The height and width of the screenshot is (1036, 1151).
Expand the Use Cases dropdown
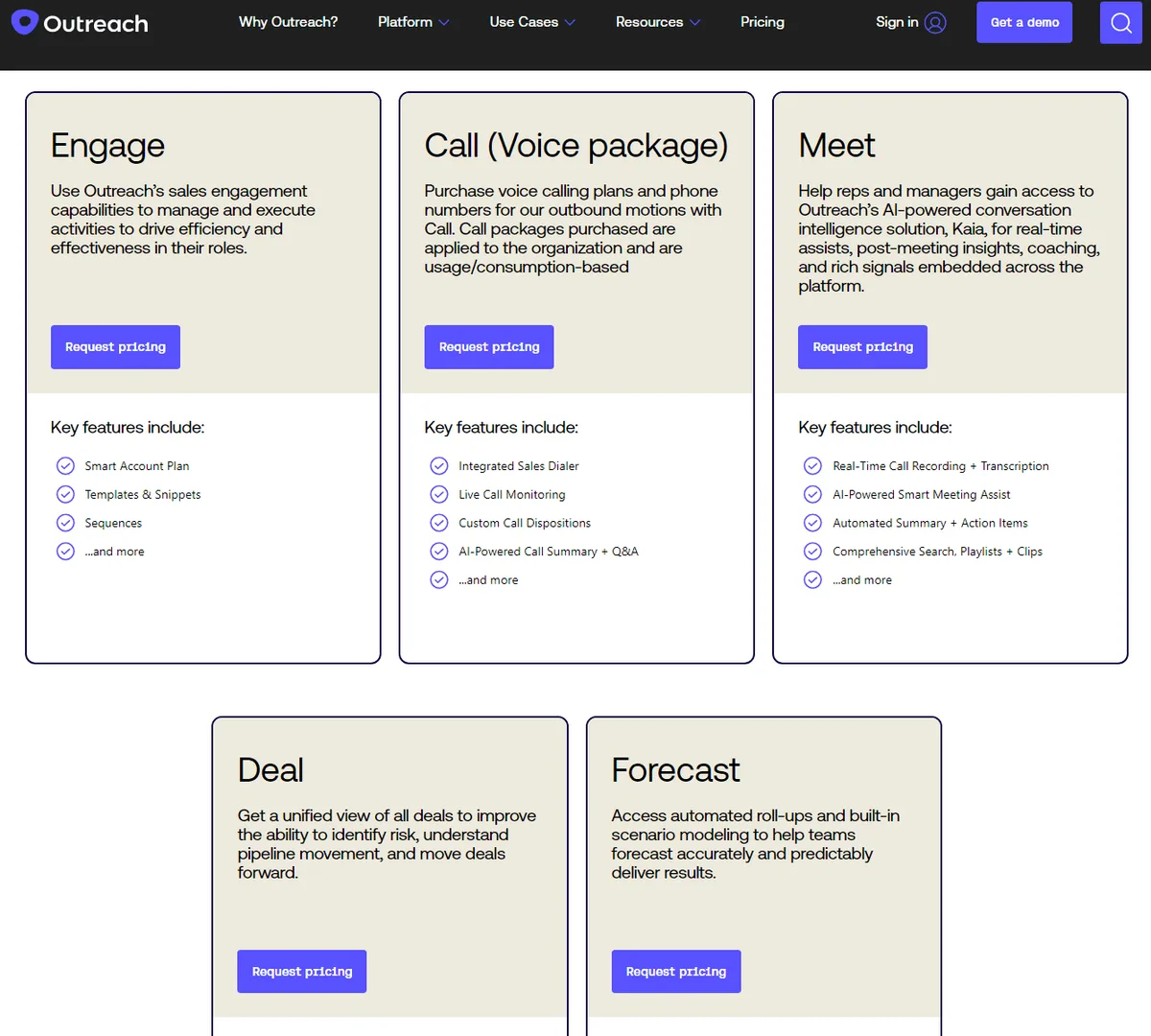tap(532, 22)
